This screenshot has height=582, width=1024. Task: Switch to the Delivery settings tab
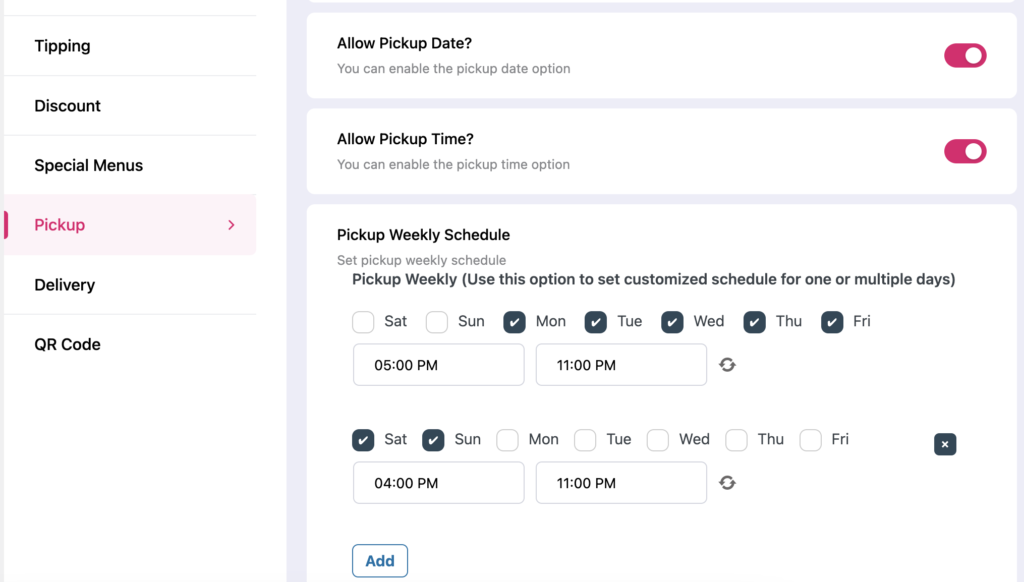tap(64, 285)
